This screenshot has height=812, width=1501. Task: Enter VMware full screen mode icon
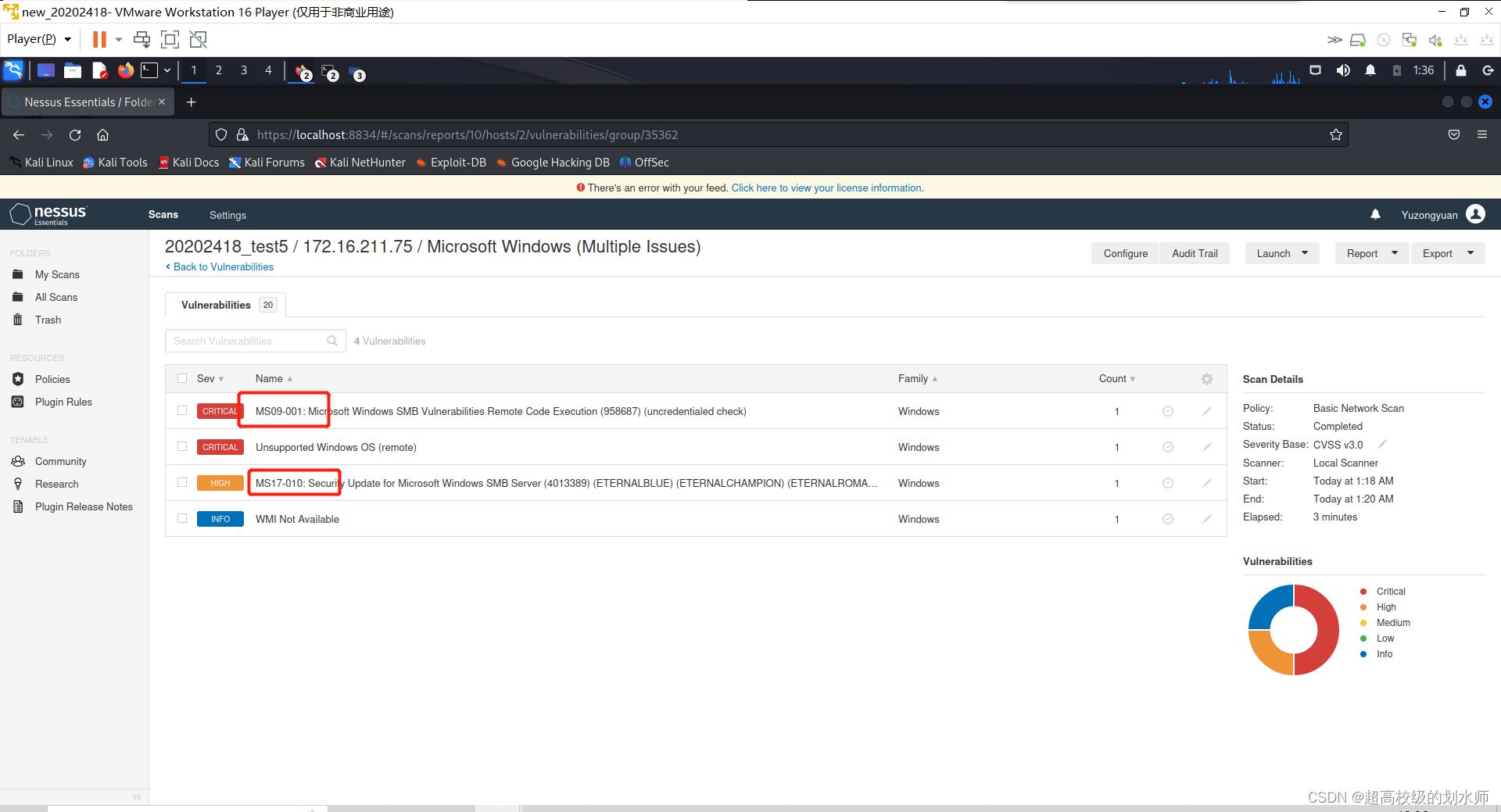tap(170, 39)
